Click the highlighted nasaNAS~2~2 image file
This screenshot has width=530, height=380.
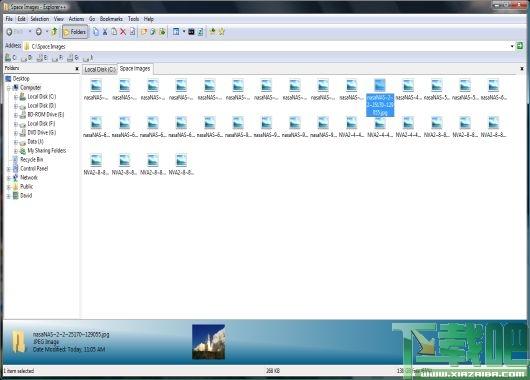click(x=380, y=97)
